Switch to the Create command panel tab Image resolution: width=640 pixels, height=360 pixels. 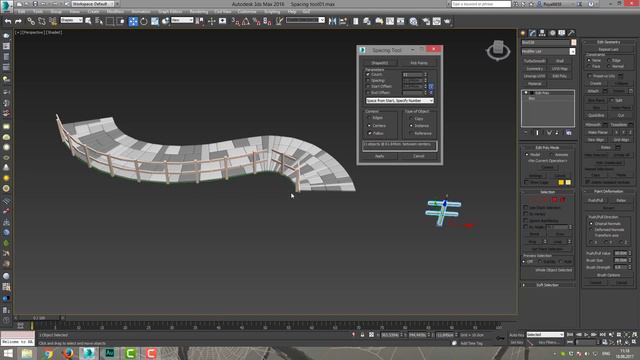[523, 33]
